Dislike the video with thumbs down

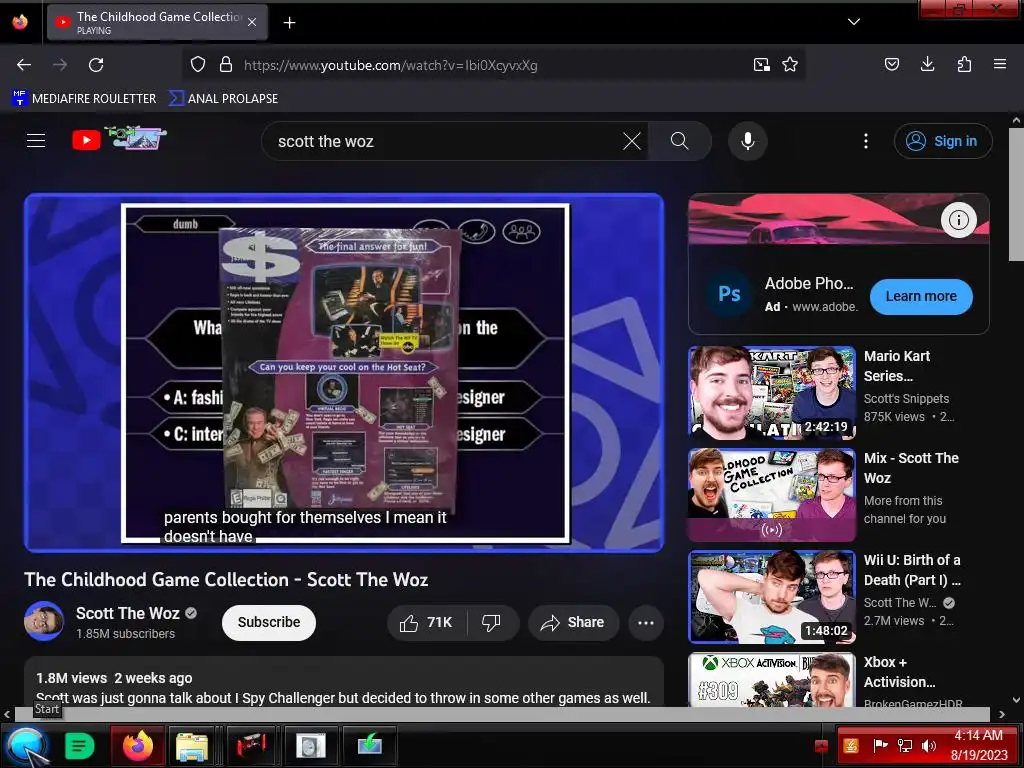point(491,622)
